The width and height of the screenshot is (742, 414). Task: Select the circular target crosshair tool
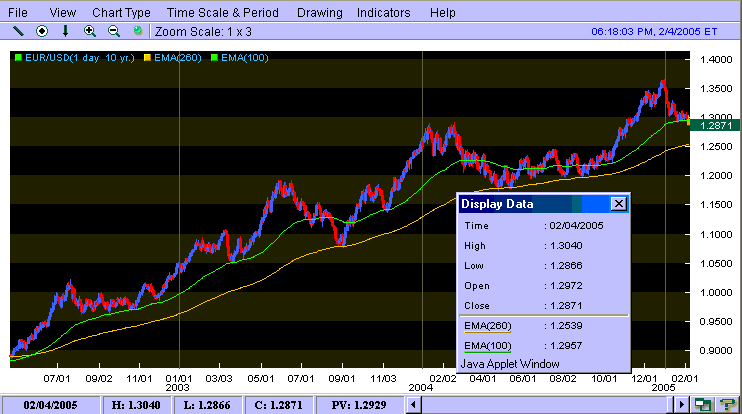point(42,31)
